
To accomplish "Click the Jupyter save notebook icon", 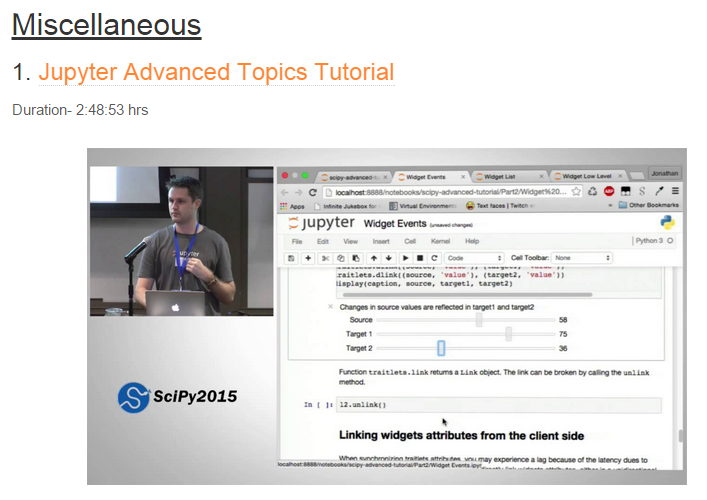I will pos(291,258).
